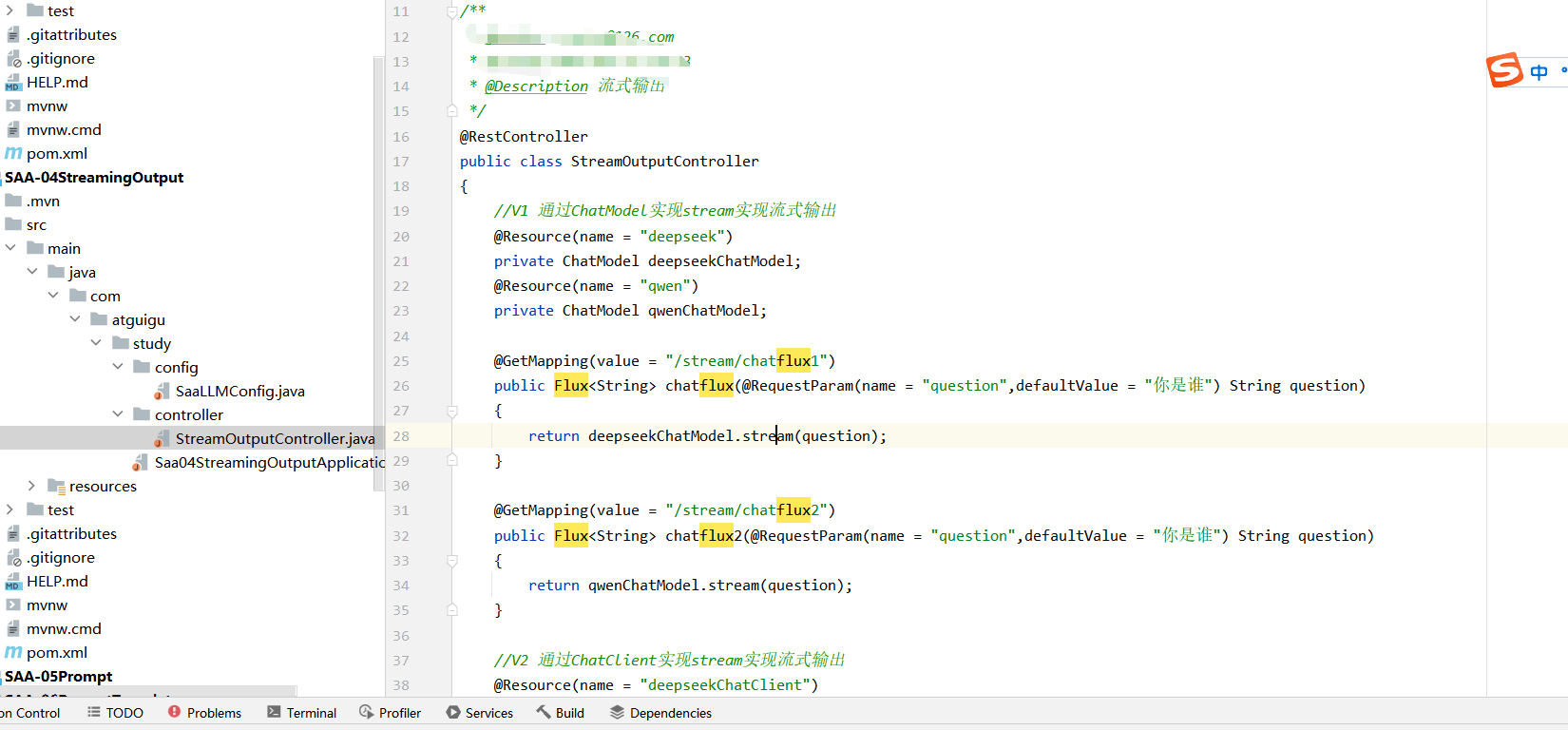Select the .mvn folder
Image resolution: width=1568 pixels, height=730 pixels.
(43, 201)
